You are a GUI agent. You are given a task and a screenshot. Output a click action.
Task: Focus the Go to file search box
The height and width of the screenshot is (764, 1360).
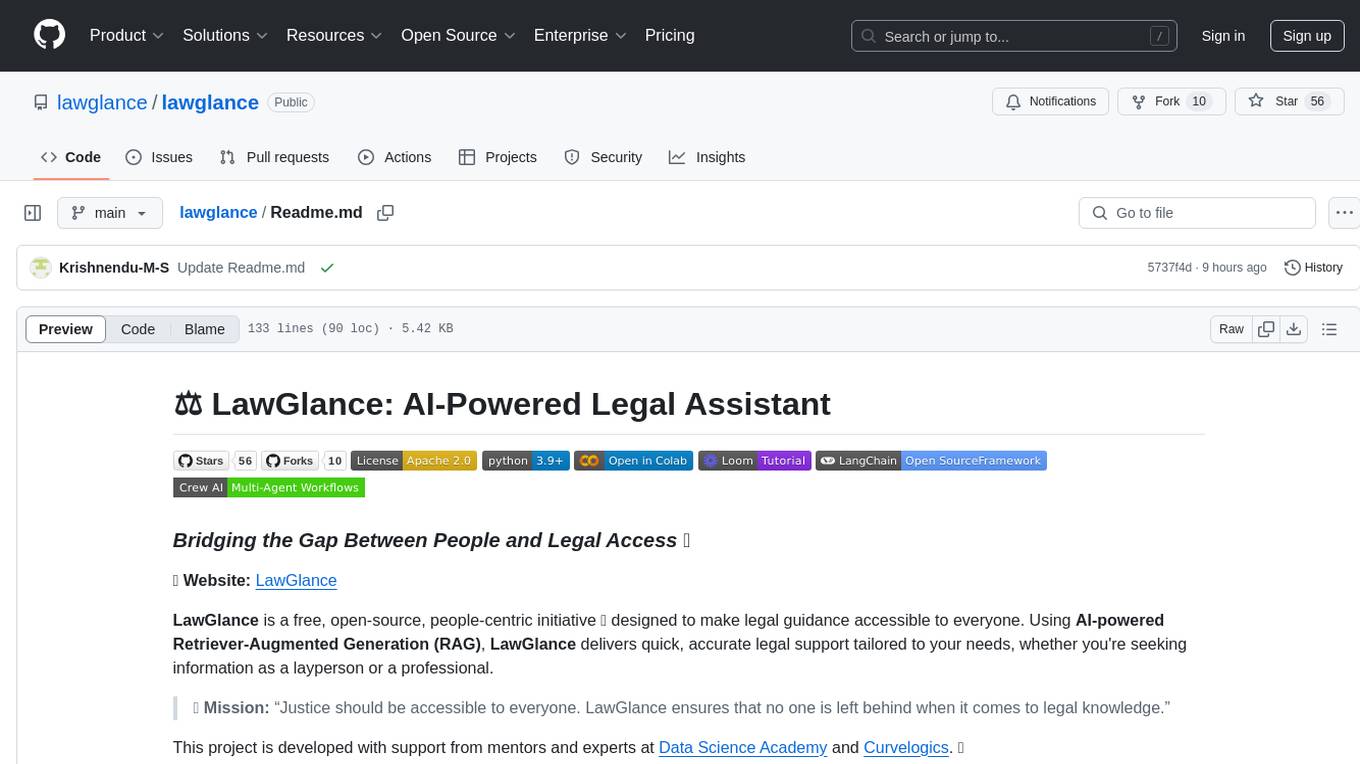[1197, 213]
